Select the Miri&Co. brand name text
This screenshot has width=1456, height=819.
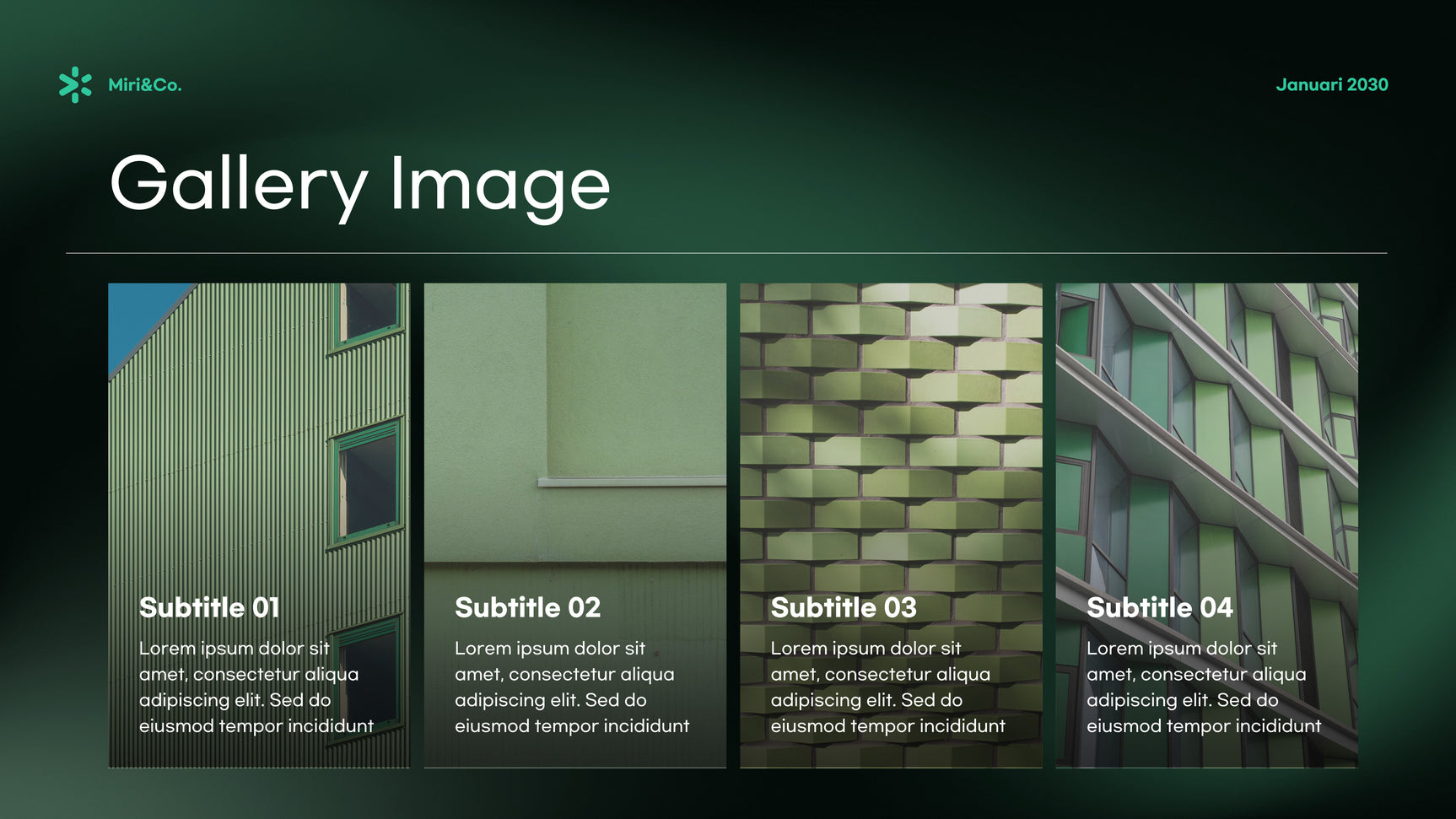[145, 85]
